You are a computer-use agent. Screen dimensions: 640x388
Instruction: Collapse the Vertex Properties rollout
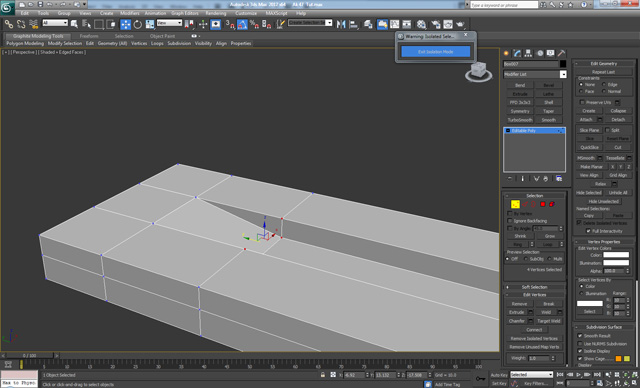[604, 242]
